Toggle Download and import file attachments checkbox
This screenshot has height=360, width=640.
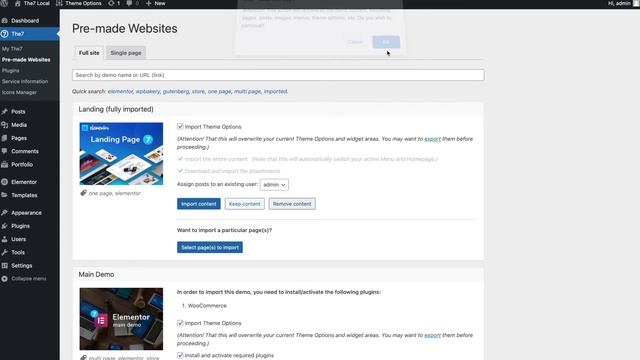(180, 171)
